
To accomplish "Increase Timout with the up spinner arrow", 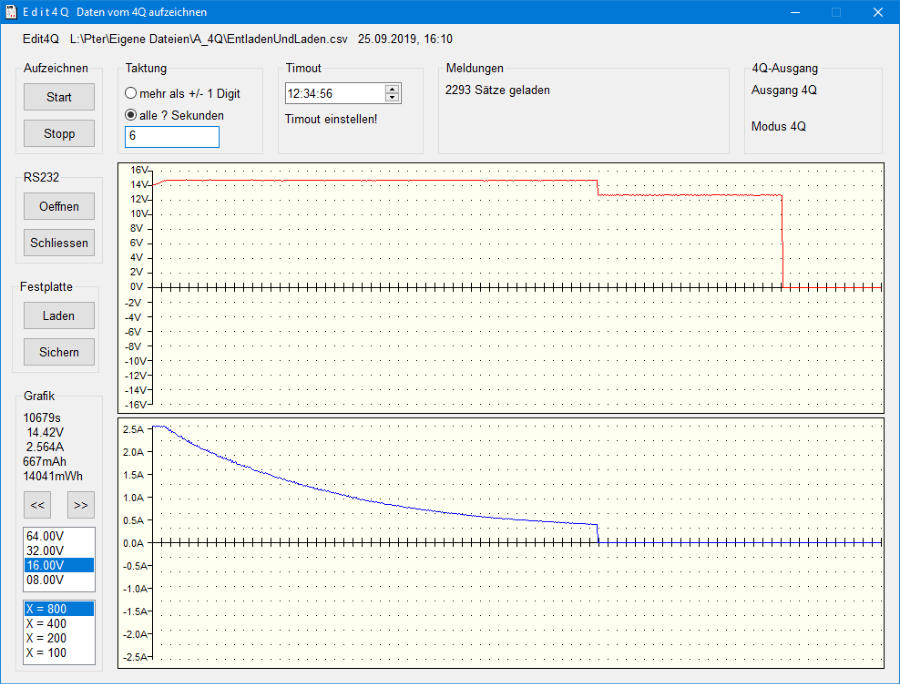I will tap(392, 89).
